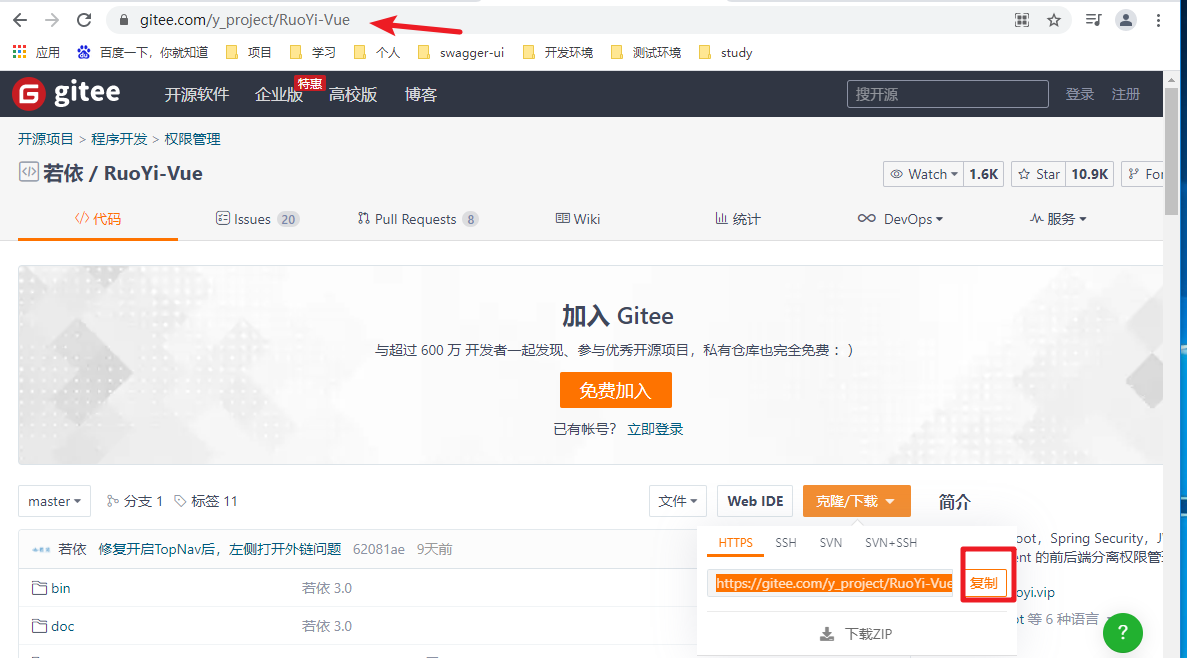1187x658 pixels.
Task: Open the 高校版 nav item
Action: coord(353,95)
